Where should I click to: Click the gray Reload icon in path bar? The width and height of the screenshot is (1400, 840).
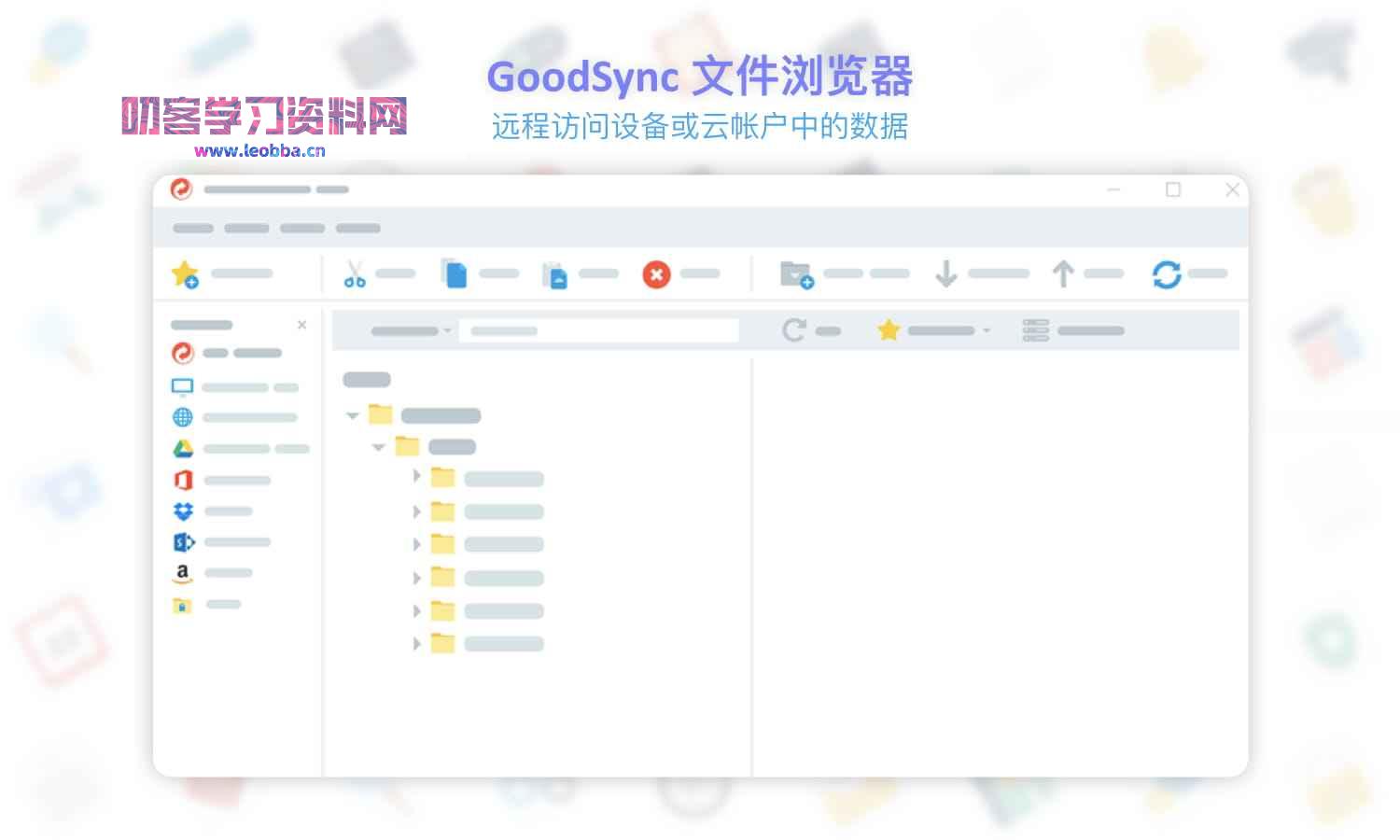pos(793,330)
